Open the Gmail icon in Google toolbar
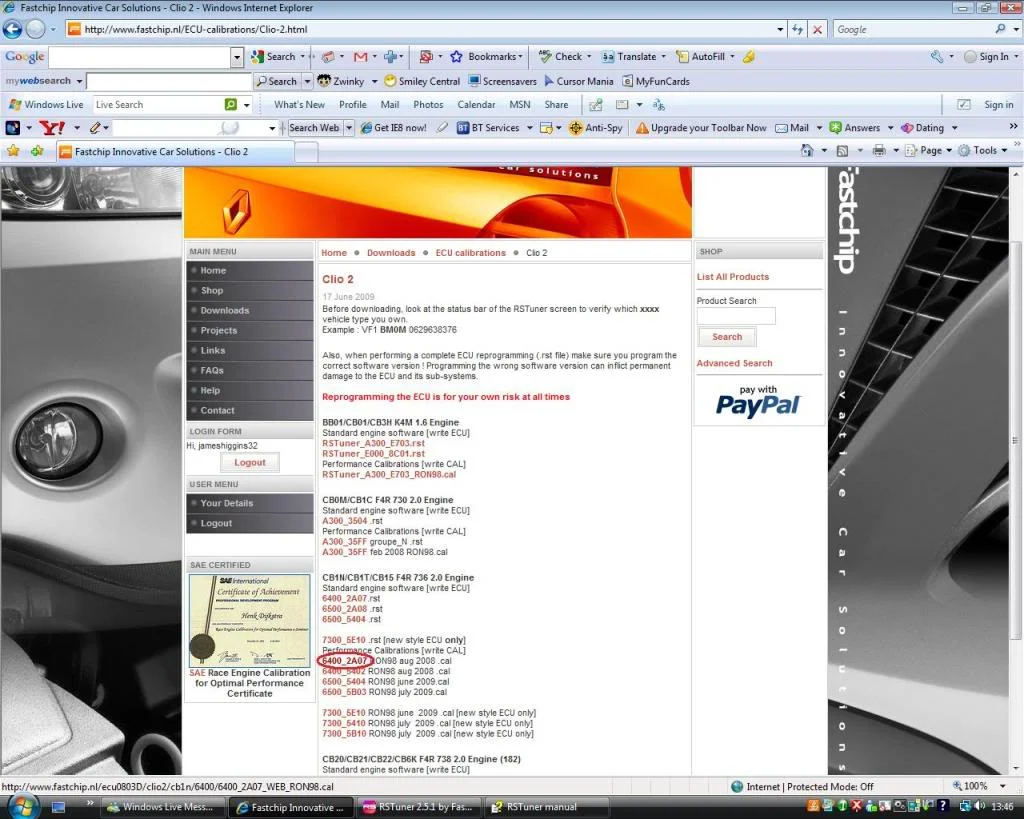 tap(360, 57)
